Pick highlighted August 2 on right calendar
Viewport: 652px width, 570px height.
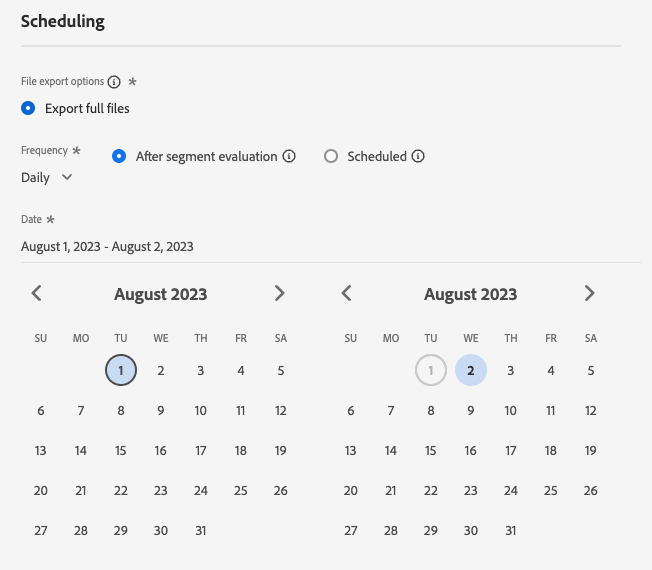[471, 370]
